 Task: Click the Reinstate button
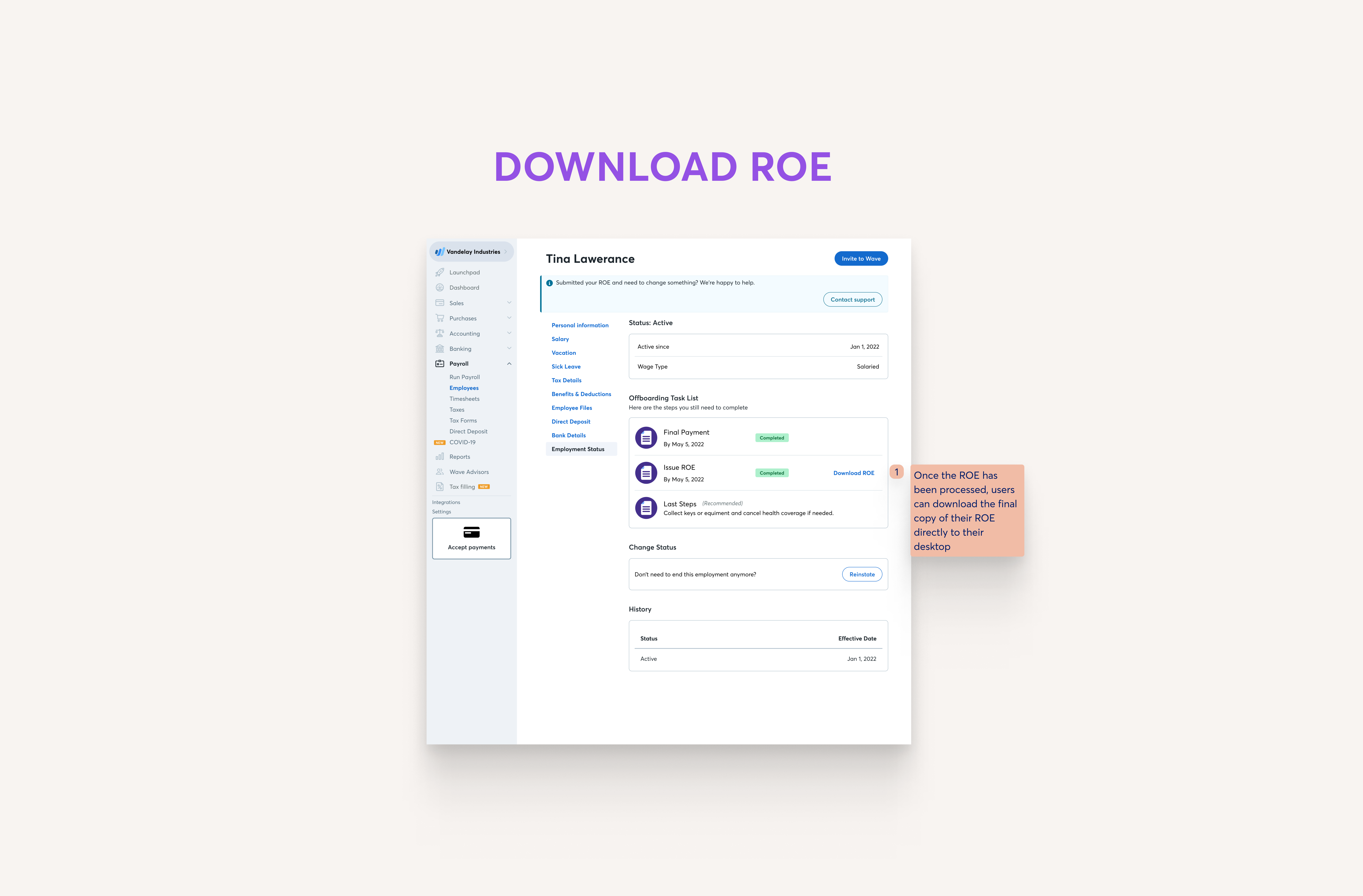[862, 574]
